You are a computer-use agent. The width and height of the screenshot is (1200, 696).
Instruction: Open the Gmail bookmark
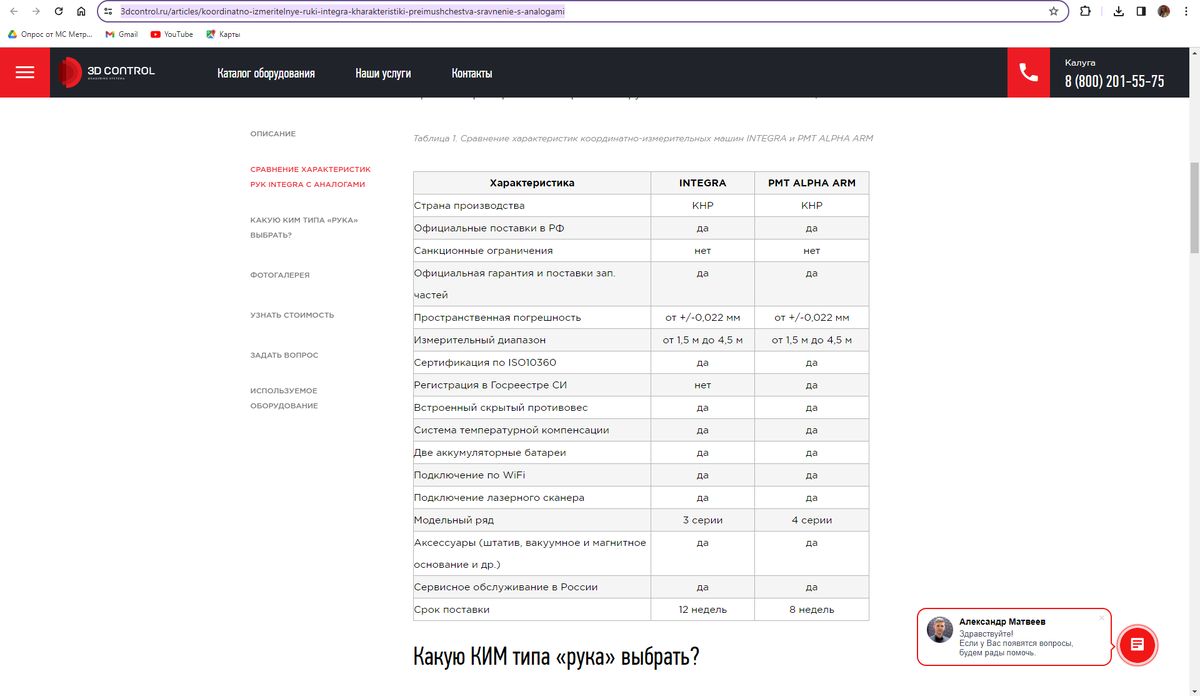[122, 34]
